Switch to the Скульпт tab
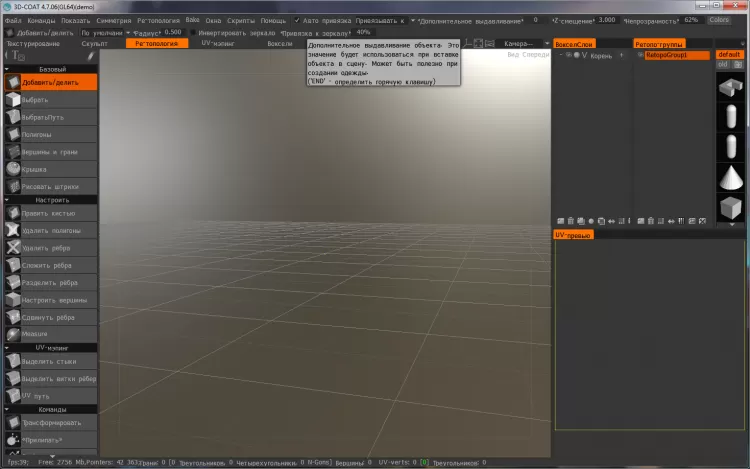 pos(94,44)
